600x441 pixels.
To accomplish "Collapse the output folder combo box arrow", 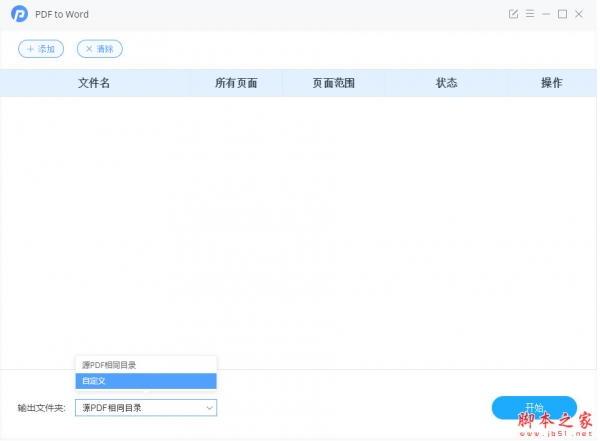I will click(x=209, y=408).
